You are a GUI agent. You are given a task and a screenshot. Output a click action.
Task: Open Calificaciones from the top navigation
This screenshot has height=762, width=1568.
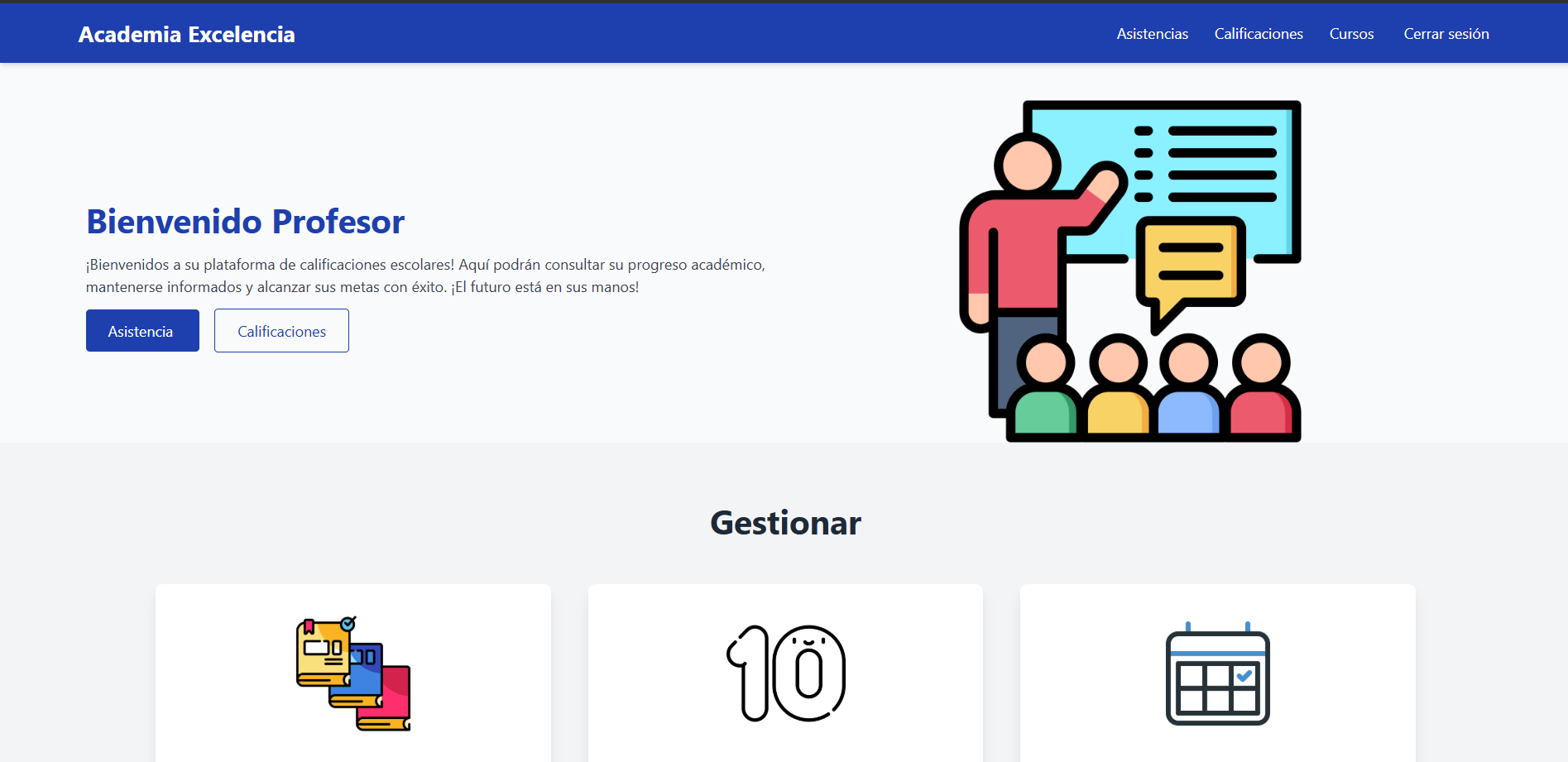tap(1259, 34)
